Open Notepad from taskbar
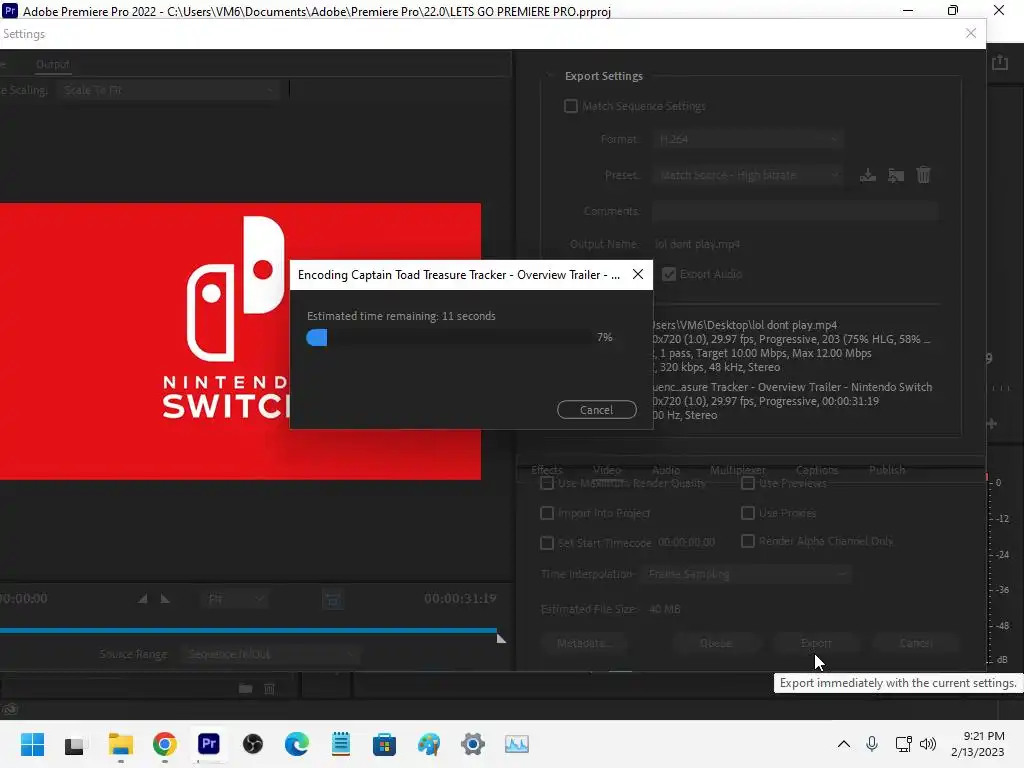1024x768 pixels. tap(340, 744)
